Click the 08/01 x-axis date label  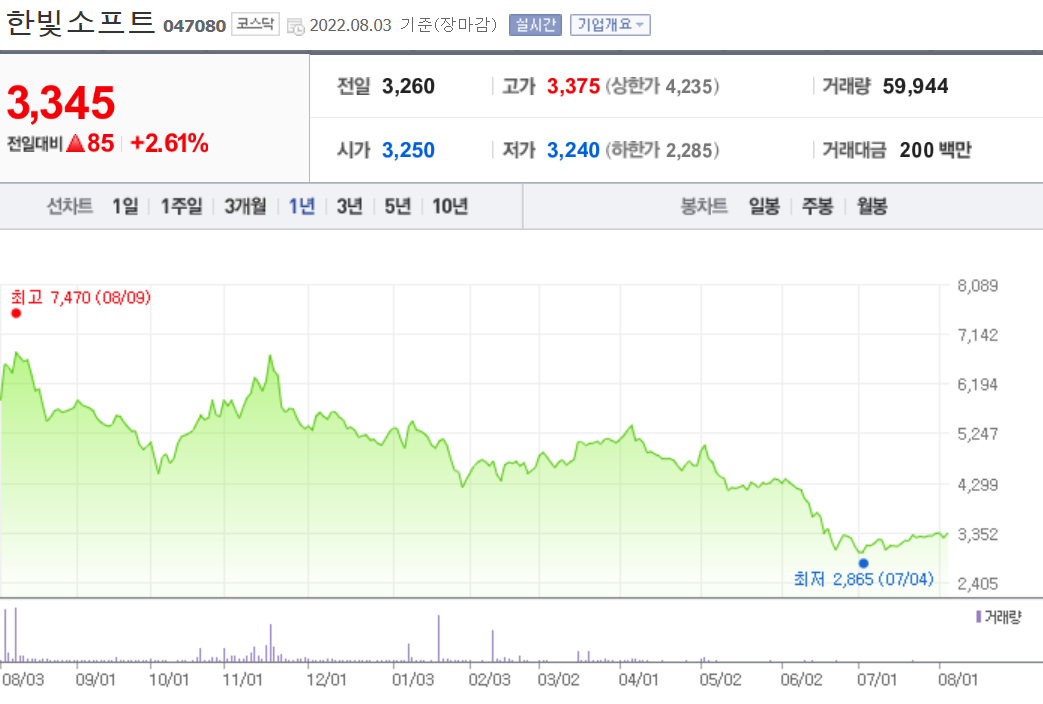tap(958, 679)
